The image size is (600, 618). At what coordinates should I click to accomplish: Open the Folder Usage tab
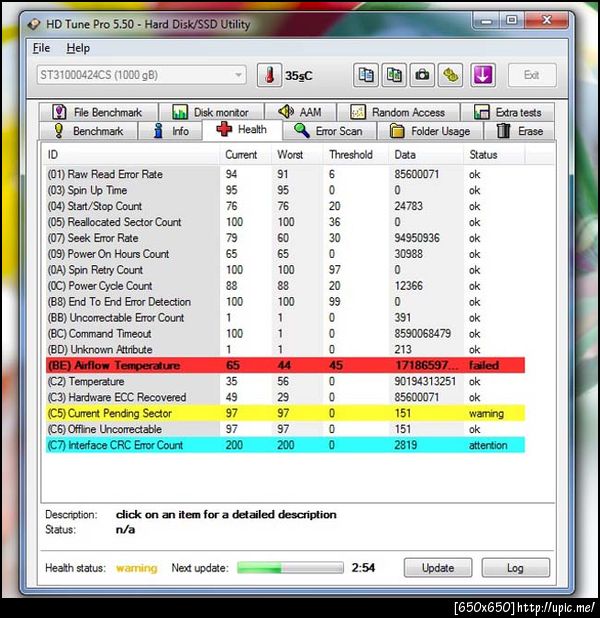pyautogui.click(x=430, y=131)
